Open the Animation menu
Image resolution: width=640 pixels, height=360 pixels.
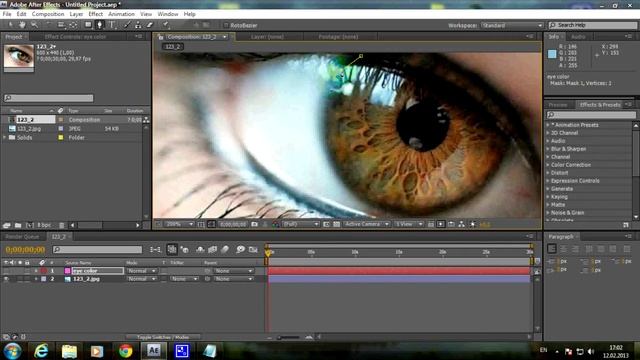click(x=121, y=14)
